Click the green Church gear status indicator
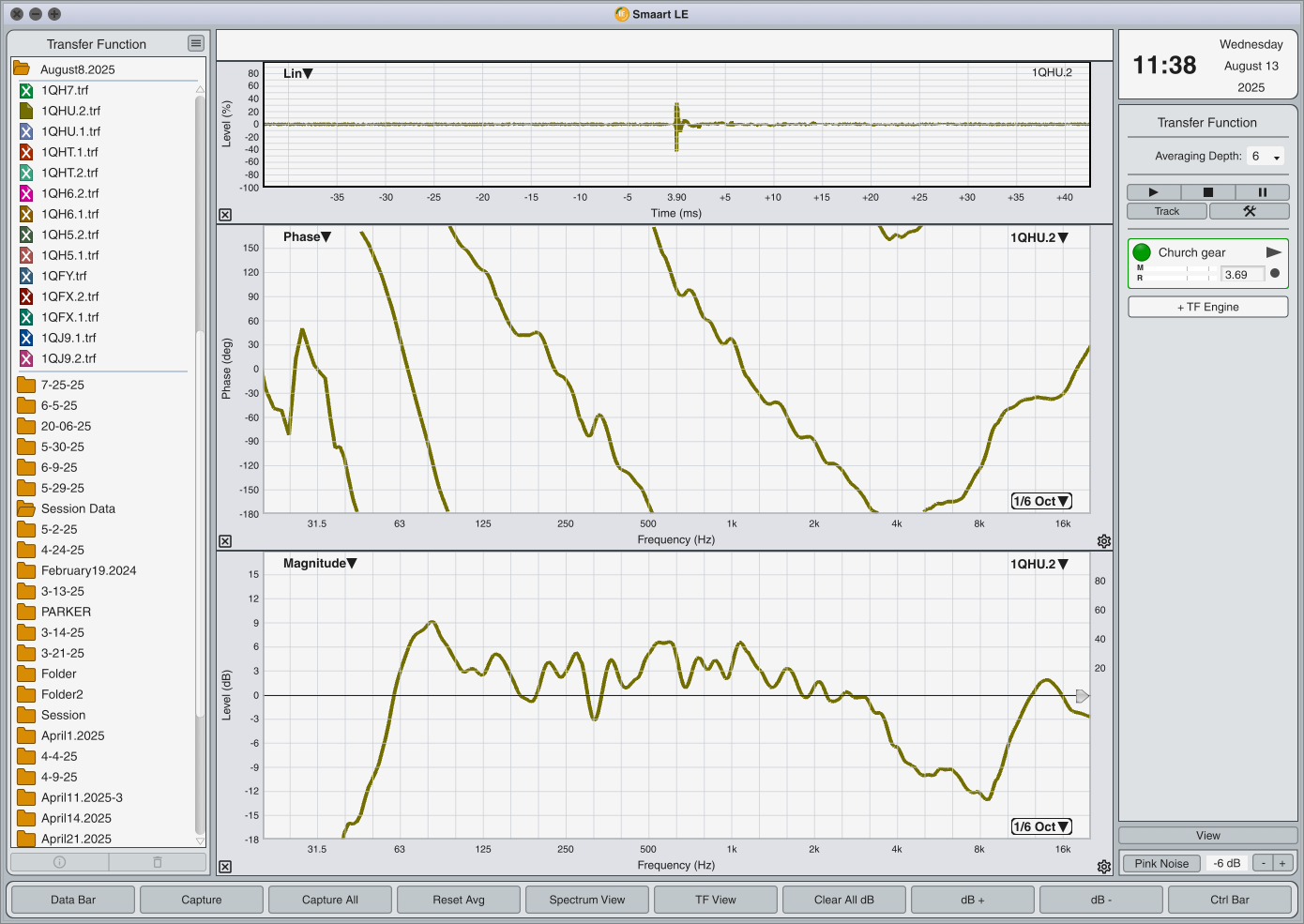This screenshot has height=924, width=1304. [1142, 252]
